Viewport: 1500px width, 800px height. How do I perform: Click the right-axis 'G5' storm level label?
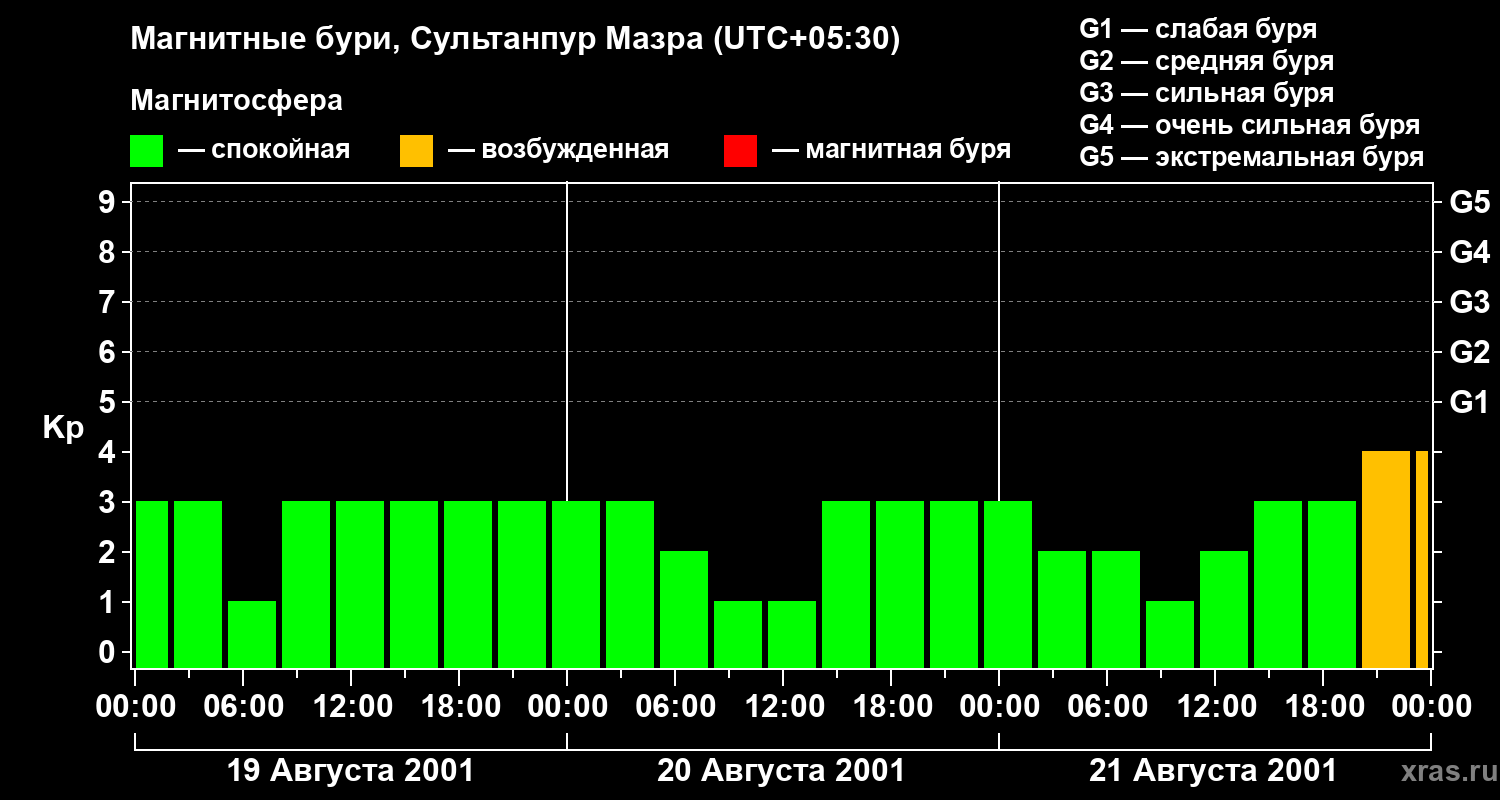click(x=1469, y=203)
